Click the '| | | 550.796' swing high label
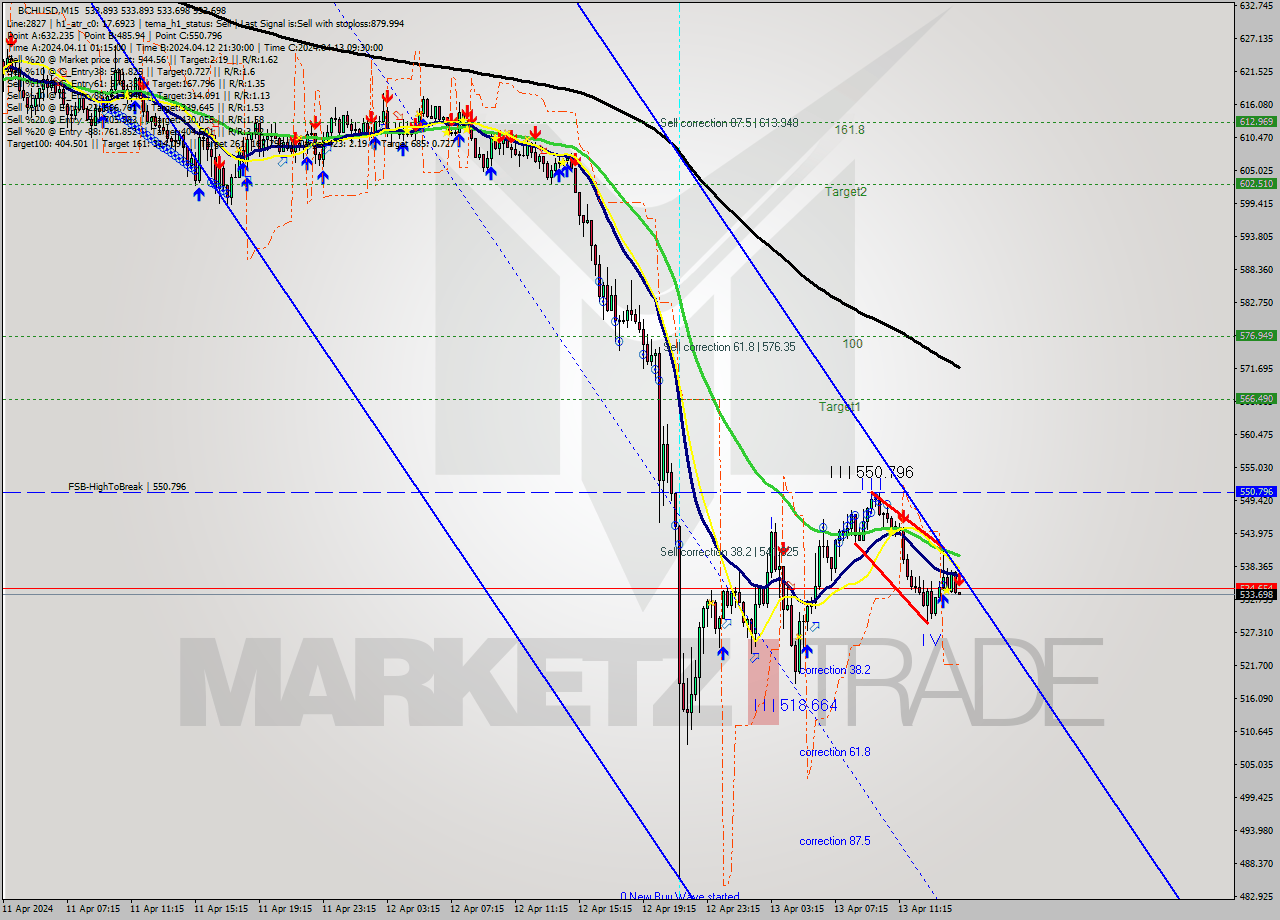 click(871, 472)
